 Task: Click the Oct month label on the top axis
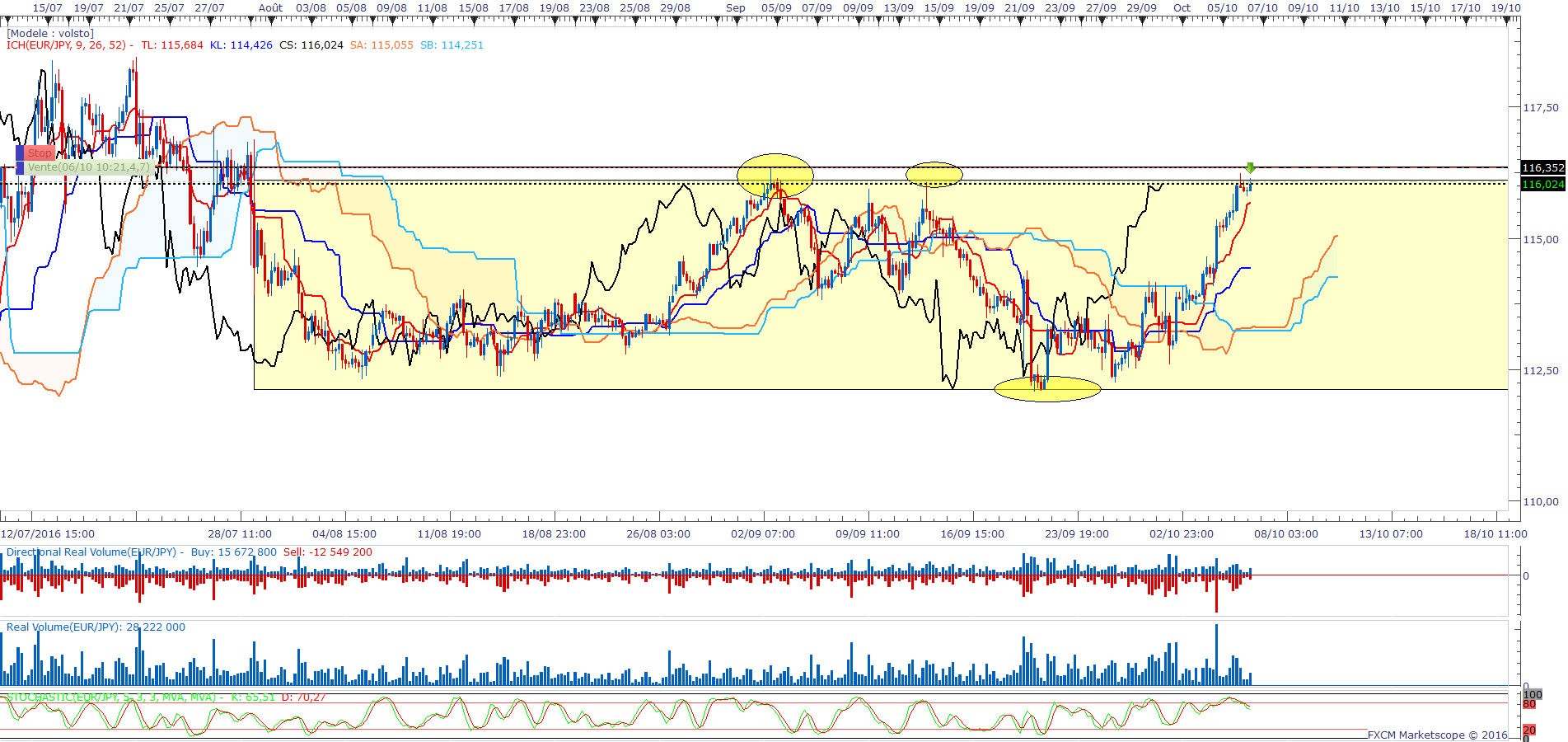[x=1182, y=8]
